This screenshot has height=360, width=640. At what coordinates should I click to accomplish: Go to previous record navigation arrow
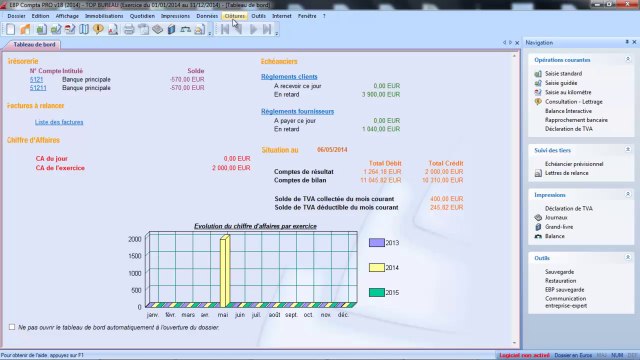point(239,29)
